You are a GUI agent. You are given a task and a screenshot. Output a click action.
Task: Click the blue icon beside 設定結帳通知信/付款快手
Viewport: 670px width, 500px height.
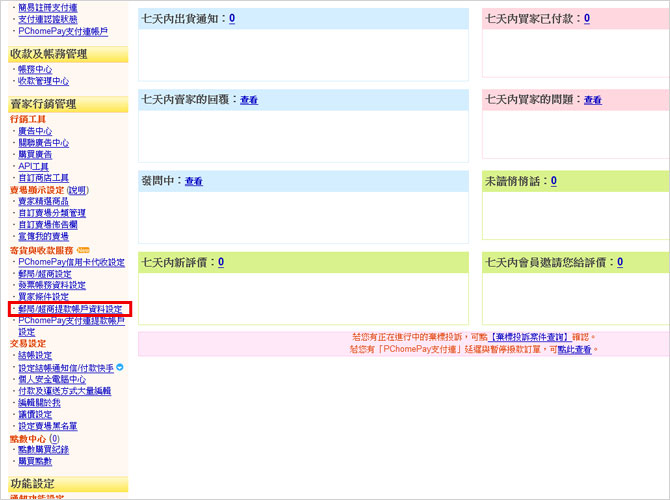(x=120, y=367)
